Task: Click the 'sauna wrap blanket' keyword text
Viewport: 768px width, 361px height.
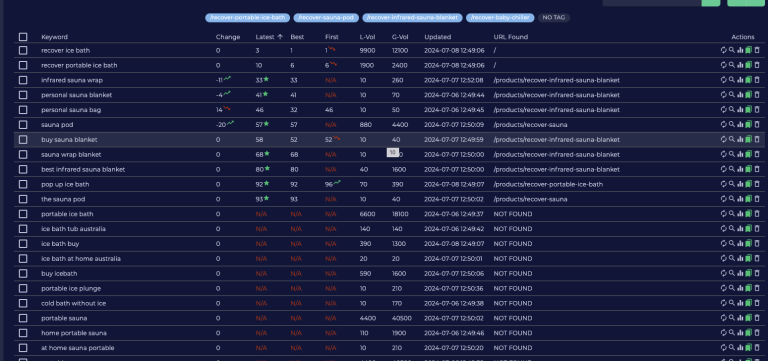Action: point(71,154)
